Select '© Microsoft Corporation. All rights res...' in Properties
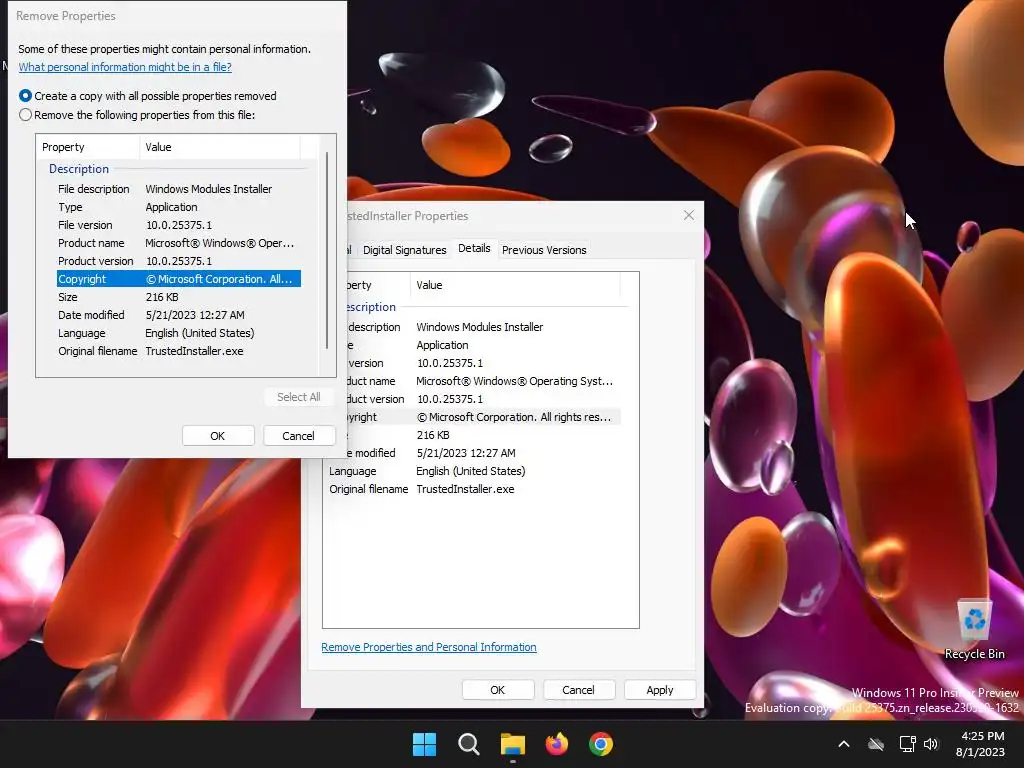 pos(514,417)
